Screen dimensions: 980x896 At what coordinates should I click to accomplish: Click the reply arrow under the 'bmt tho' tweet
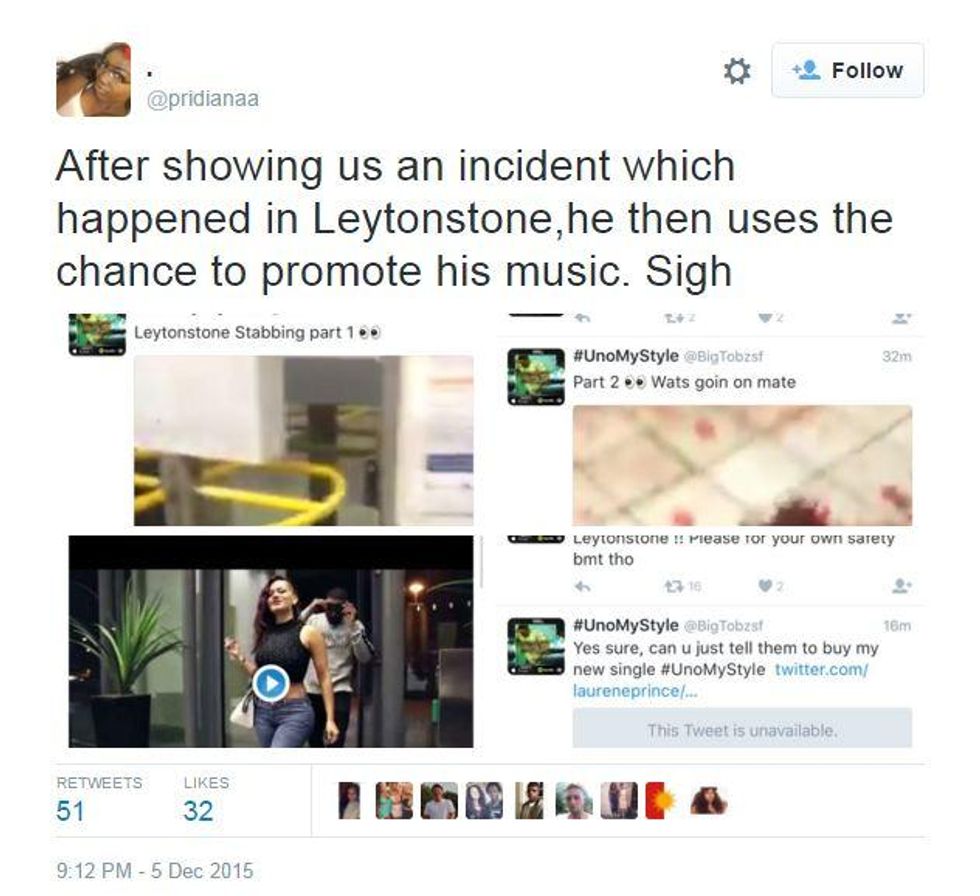click(582, 587)
